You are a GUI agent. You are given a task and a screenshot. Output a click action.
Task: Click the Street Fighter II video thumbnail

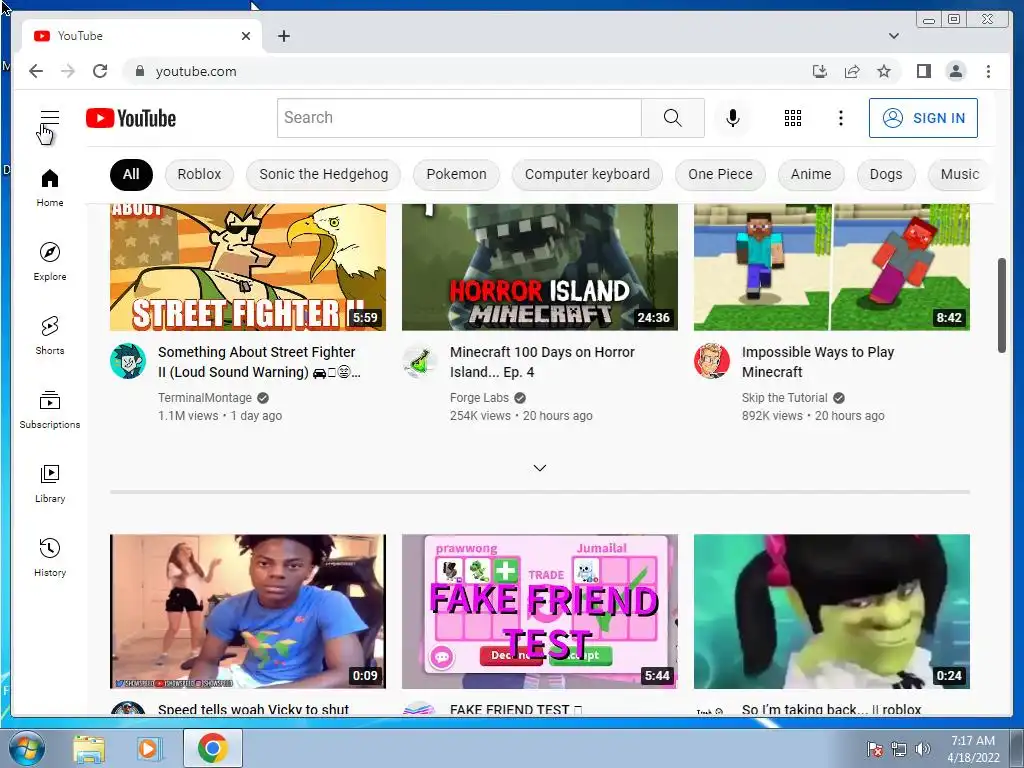pyautogui.click(x=248, y=267)
